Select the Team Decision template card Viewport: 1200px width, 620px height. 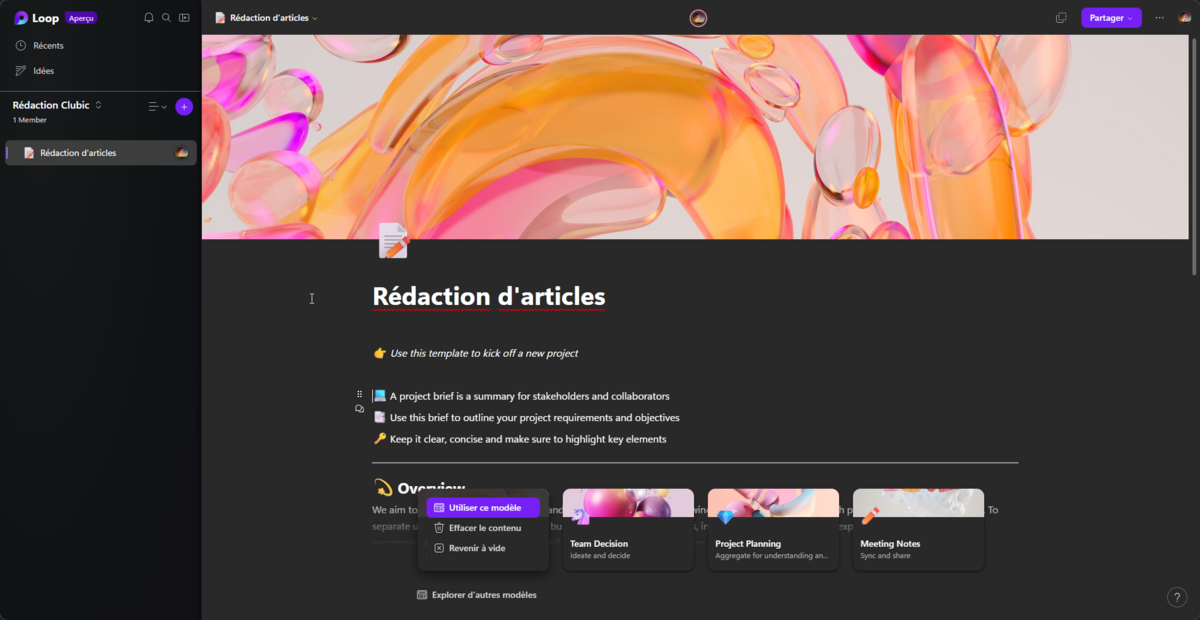point(628,529)
